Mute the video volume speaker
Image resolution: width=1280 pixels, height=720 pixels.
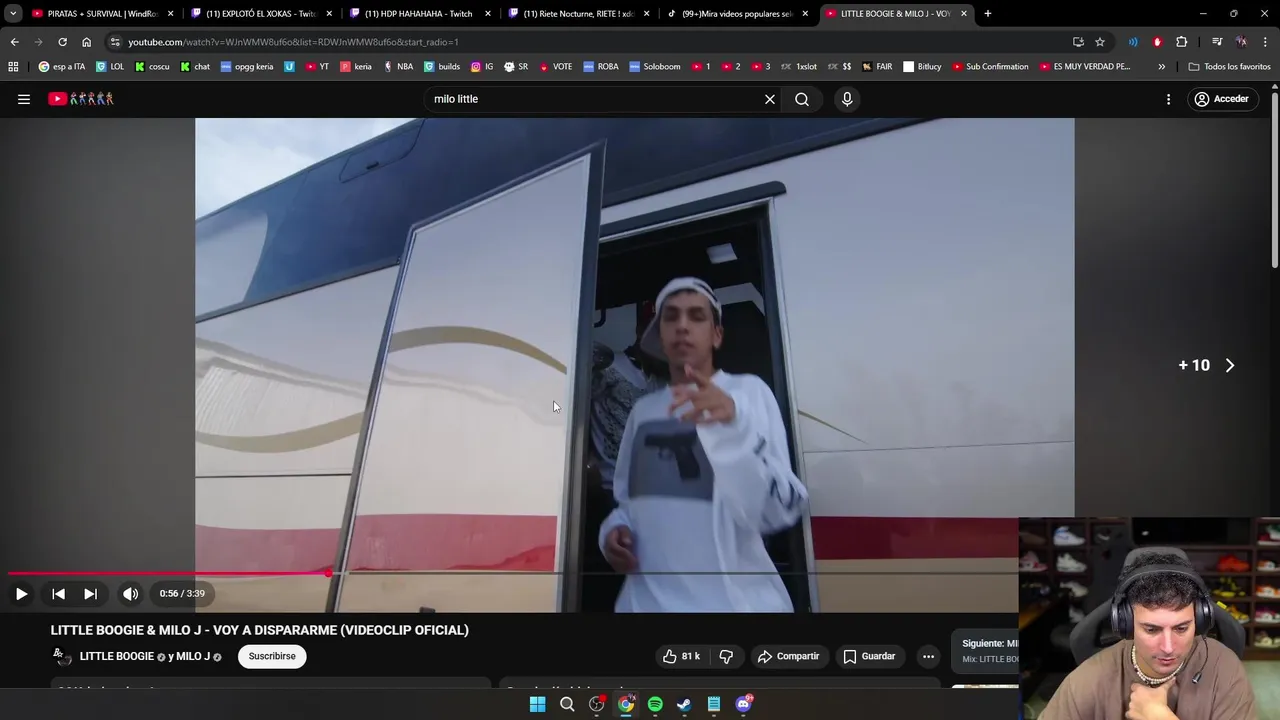coord(130,594)
